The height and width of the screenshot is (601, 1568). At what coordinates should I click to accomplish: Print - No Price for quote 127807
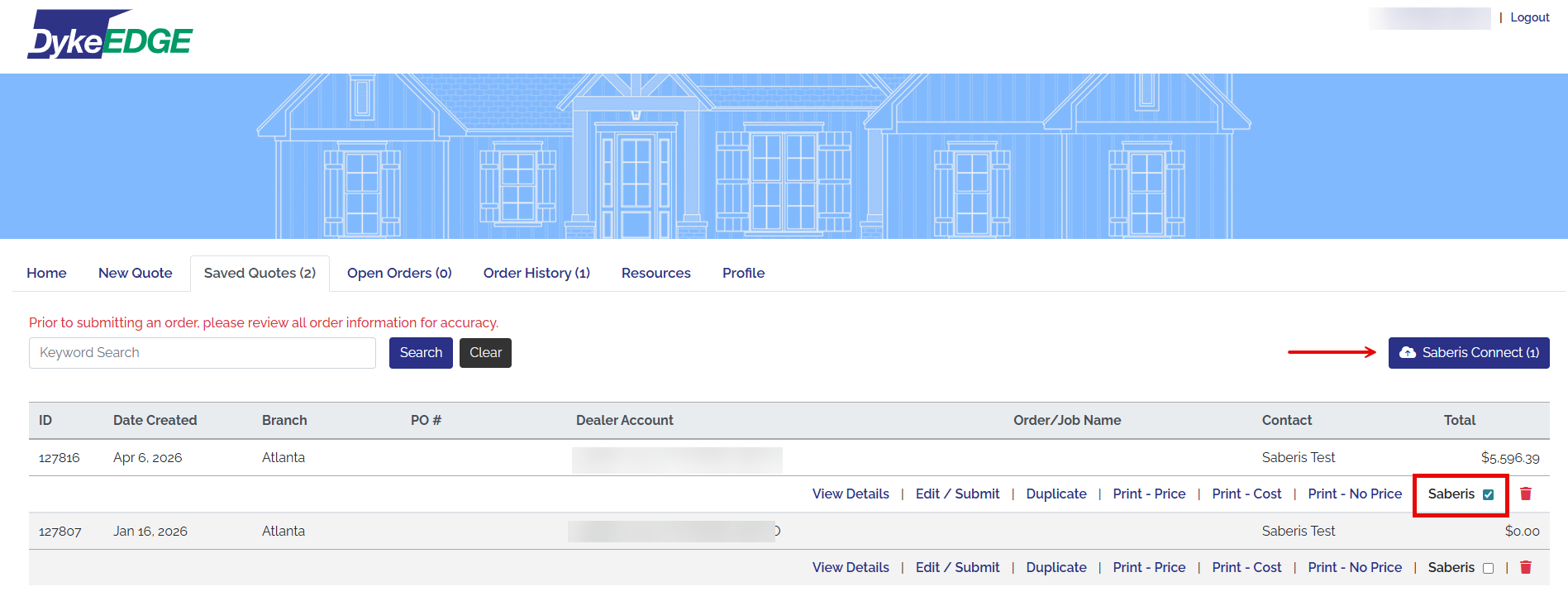[1354, 567]
